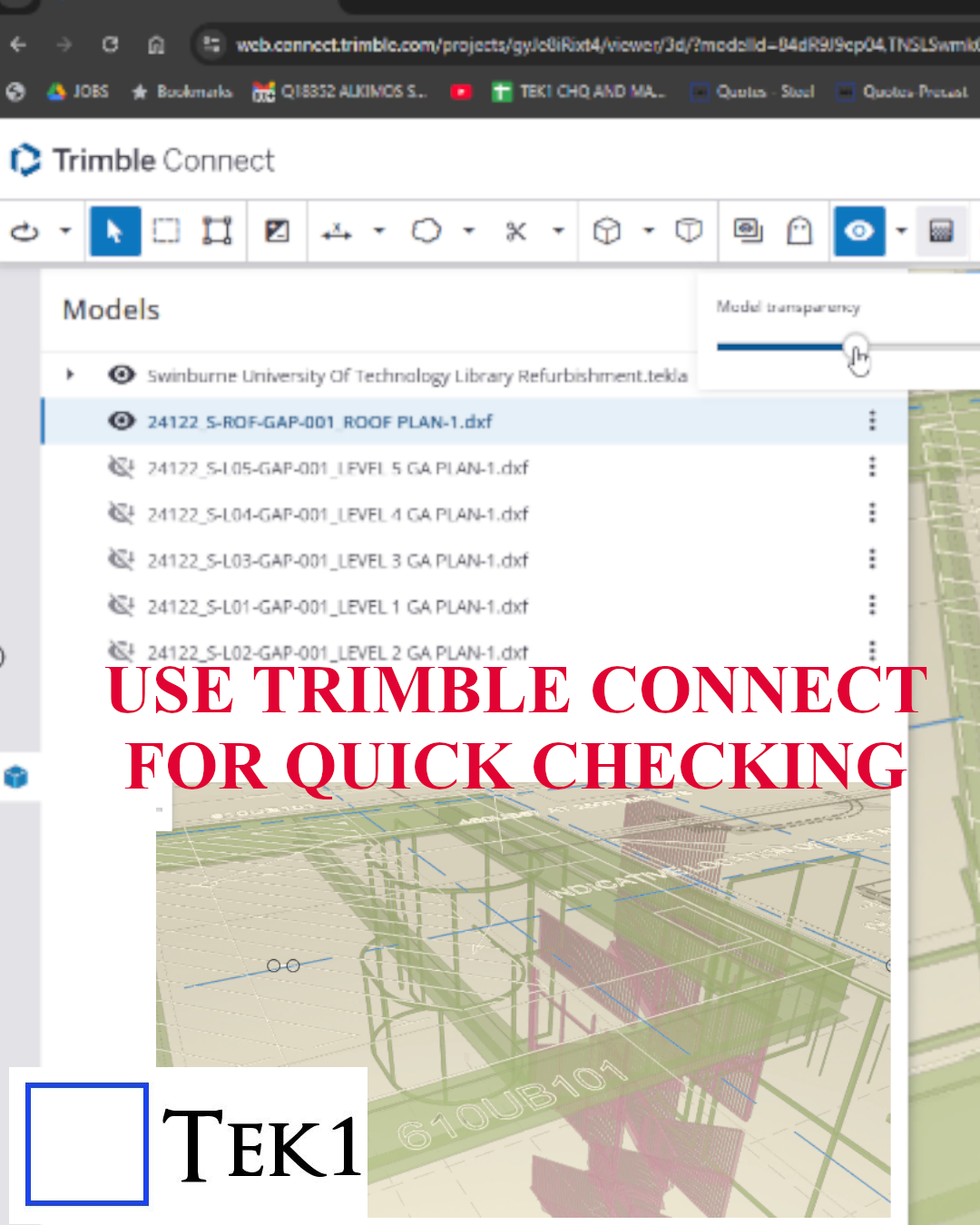Show the LEVEL 5 GA PLAN-1.dxf model
Screen dimensions: 980x1225
(x=122, y=467)
